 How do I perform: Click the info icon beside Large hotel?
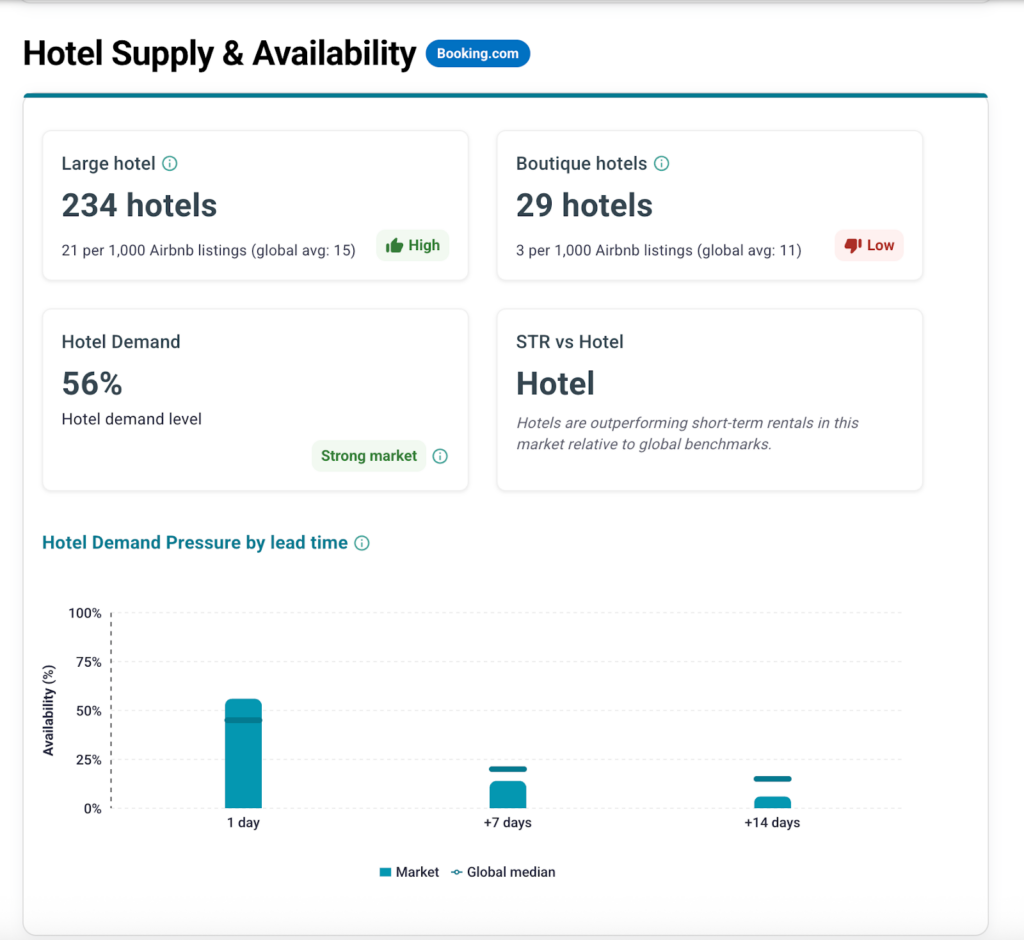(x=170, y=164)
